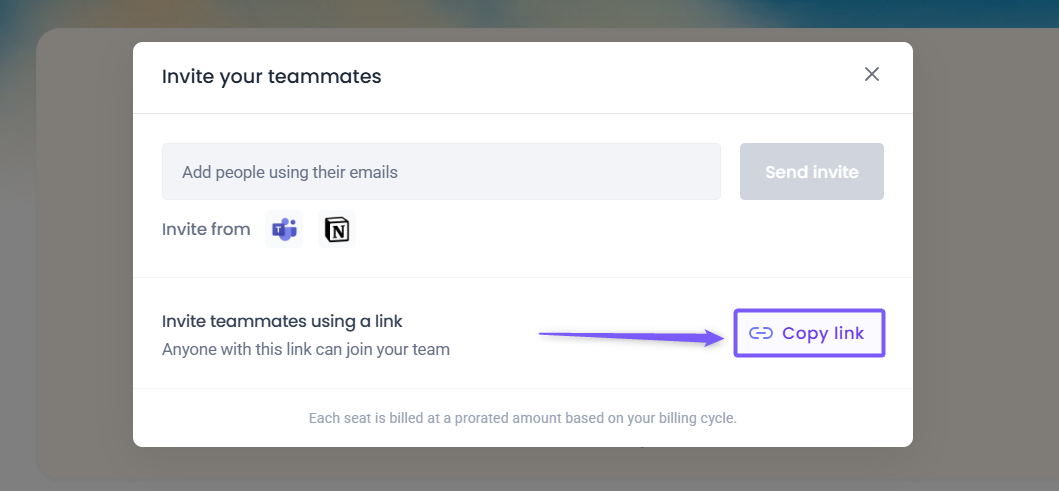Click the purple arrow annotation
Viewport: 1059px width, 491px height.
[632, 335]
